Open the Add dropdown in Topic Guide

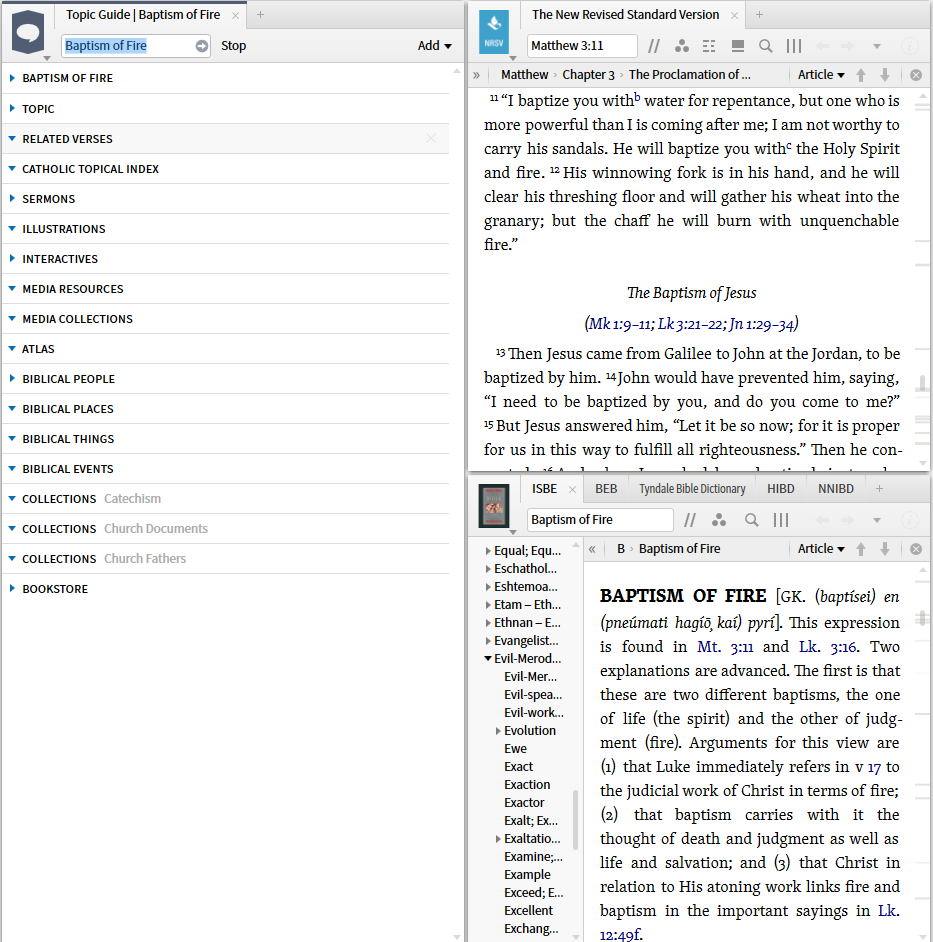pos(434,46)
